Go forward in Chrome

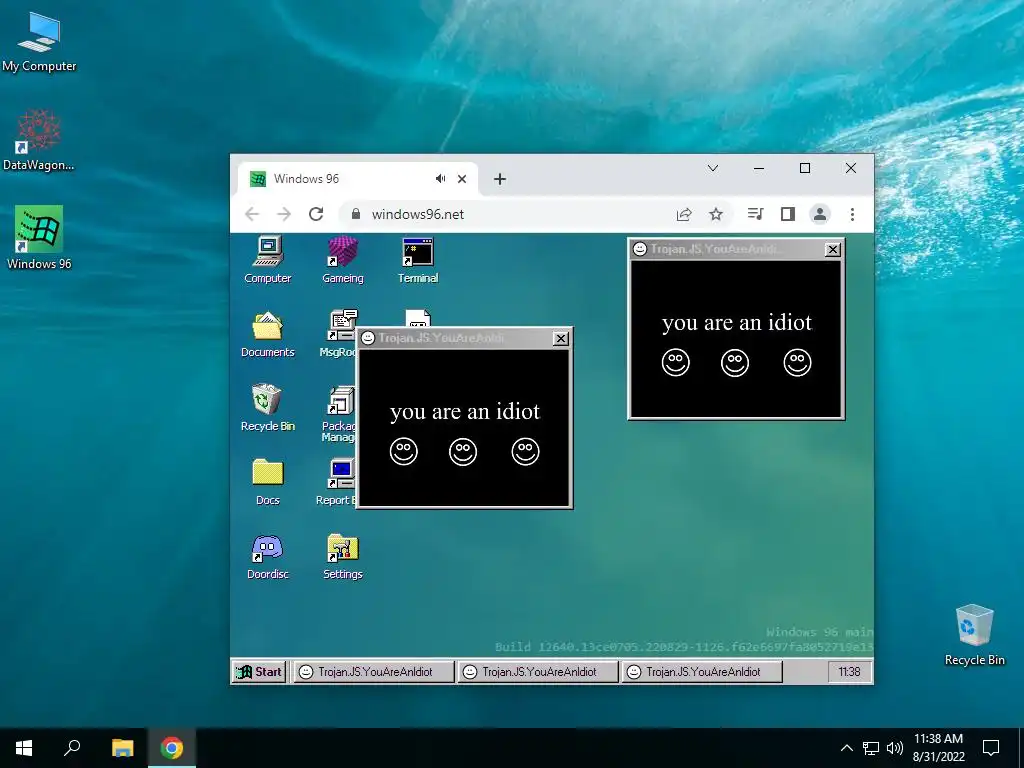point(283,214)
